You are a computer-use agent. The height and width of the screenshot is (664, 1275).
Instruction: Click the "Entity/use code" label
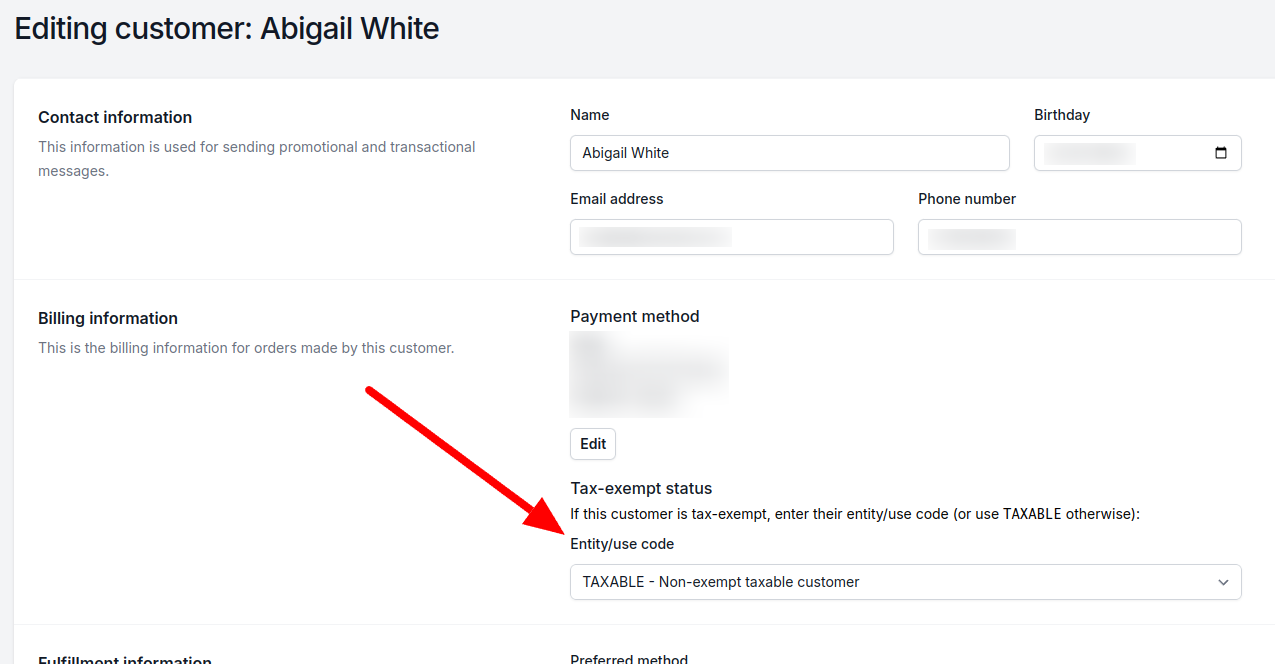(622, 544)
